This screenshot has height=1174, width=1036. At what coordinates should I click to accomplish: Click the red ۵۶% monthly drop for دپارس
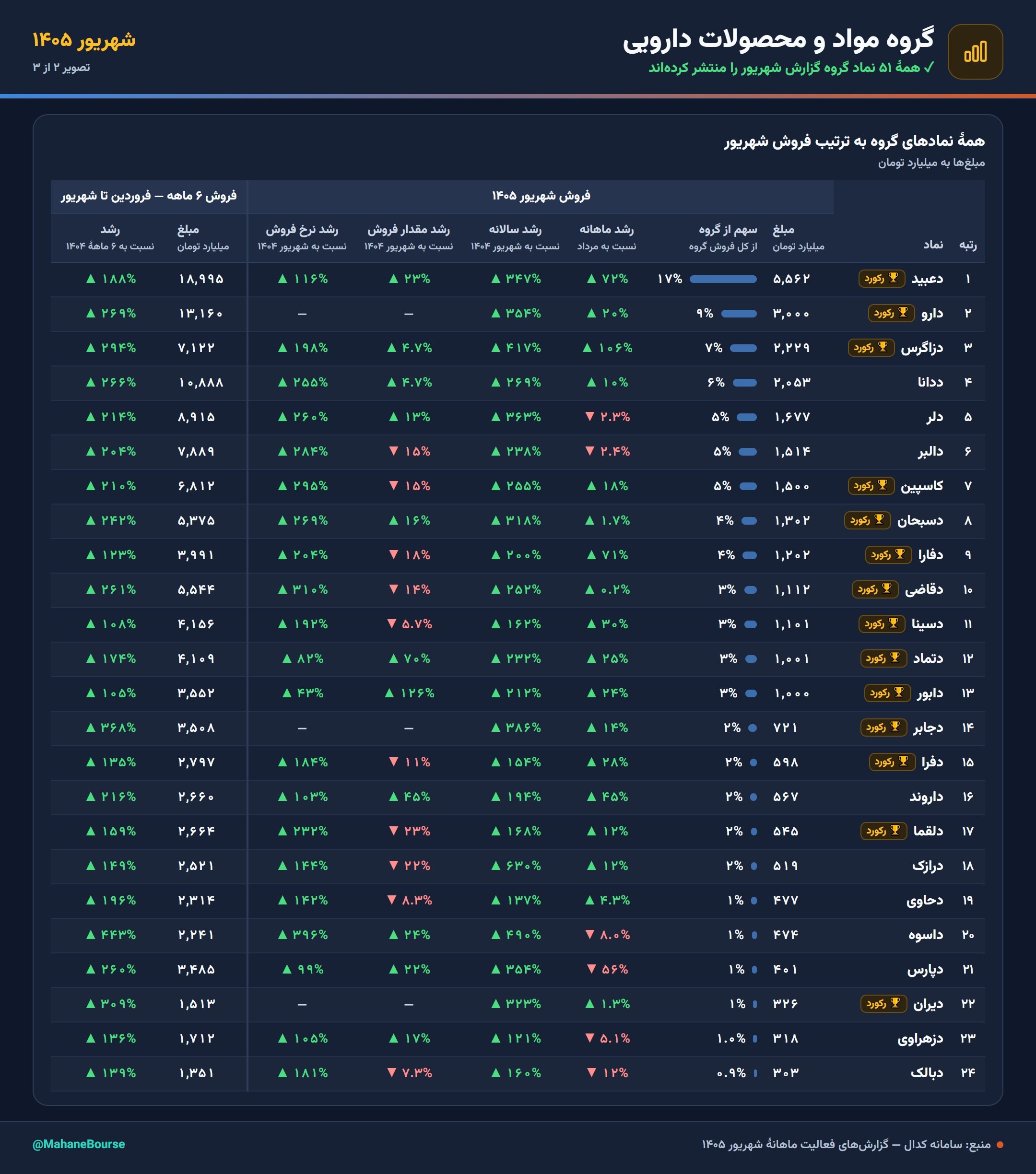pos(608,969)
